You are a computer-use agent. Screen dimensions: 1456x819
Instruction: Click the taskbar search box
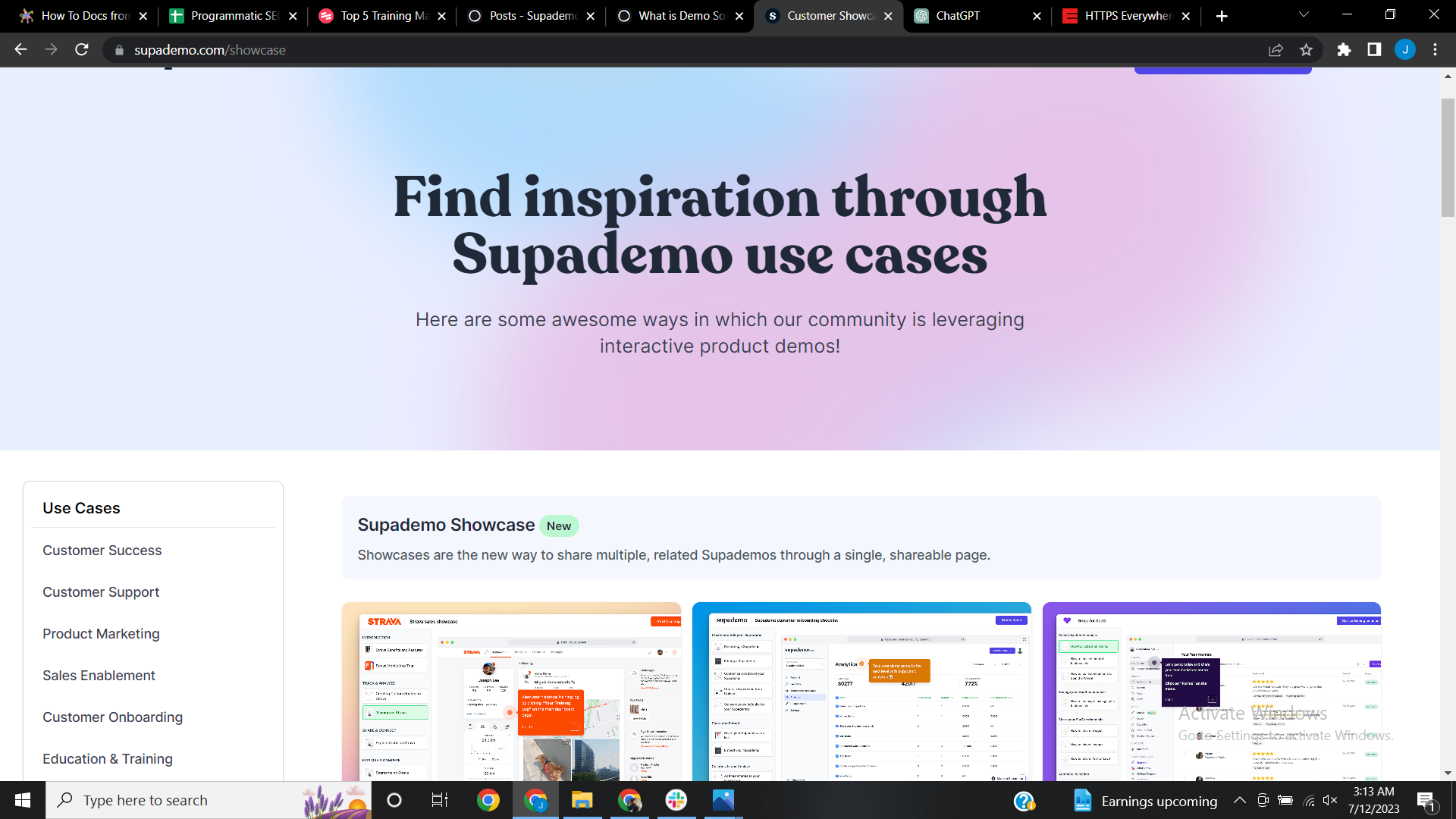pos(209,800)
